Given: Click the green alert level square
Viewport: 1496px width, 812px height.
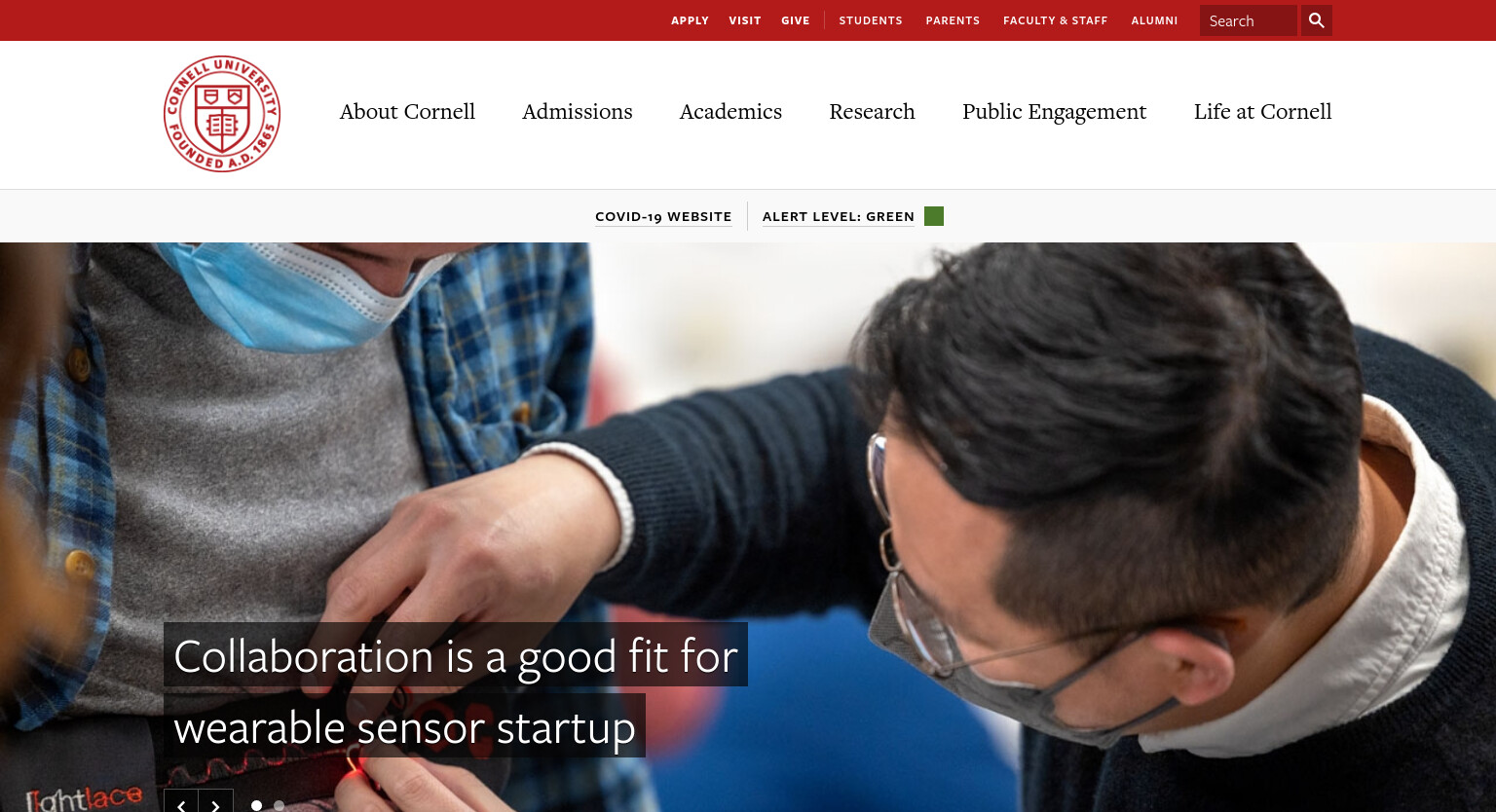Looking at the screenshot, I should coord(934,216).
